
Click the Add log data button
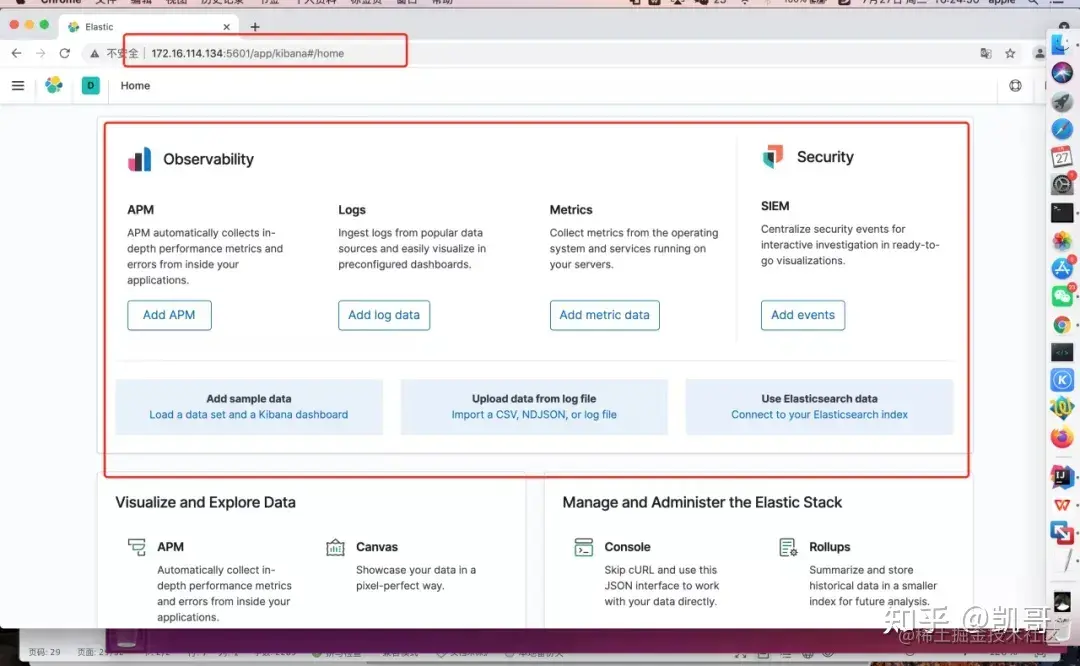(384, 315)
